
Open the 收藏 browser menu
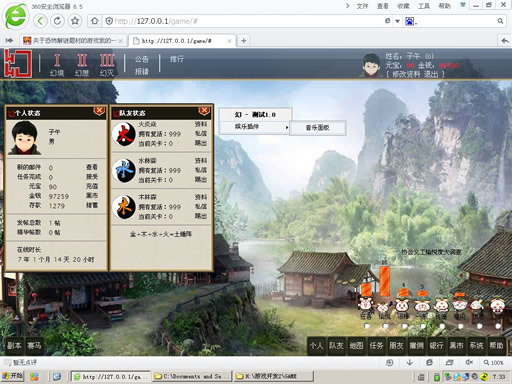(x=403, y=6)
